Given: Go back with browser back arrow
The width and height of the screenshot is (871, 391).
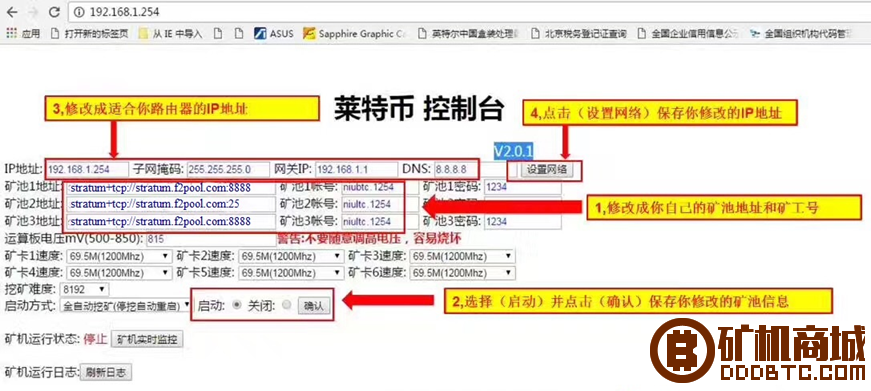Looking at the screenshot, I should coord(11,12).
